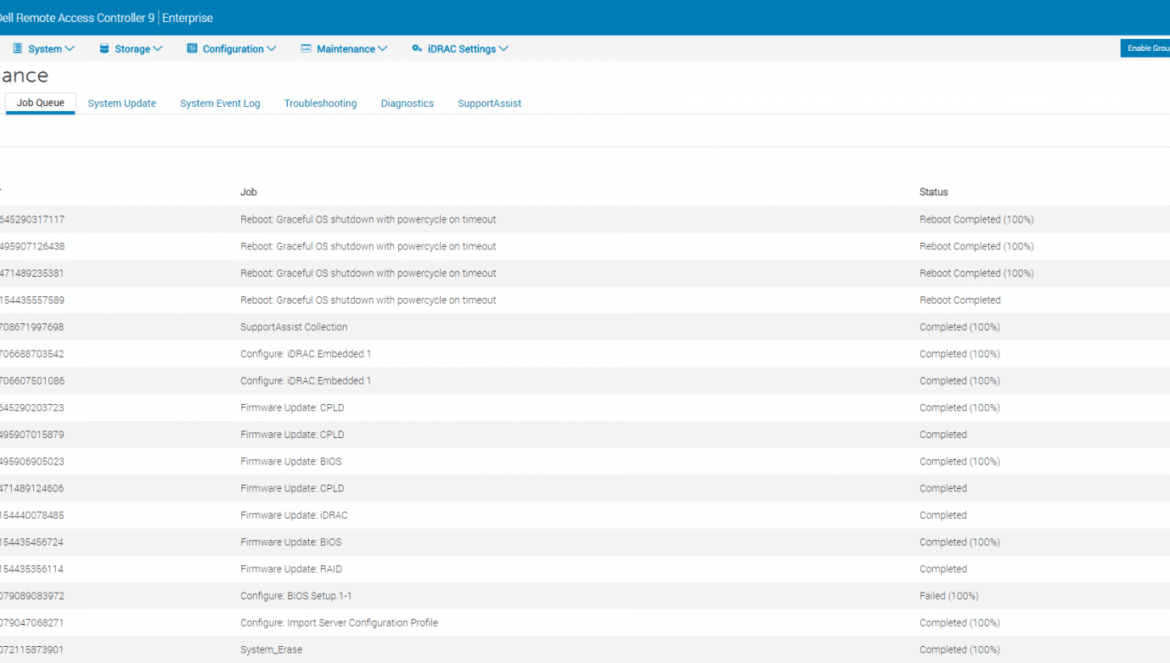Select job ID ending 471489235381
The width and height of the screenshot is (1170, 663).
(x=32, y=273)
